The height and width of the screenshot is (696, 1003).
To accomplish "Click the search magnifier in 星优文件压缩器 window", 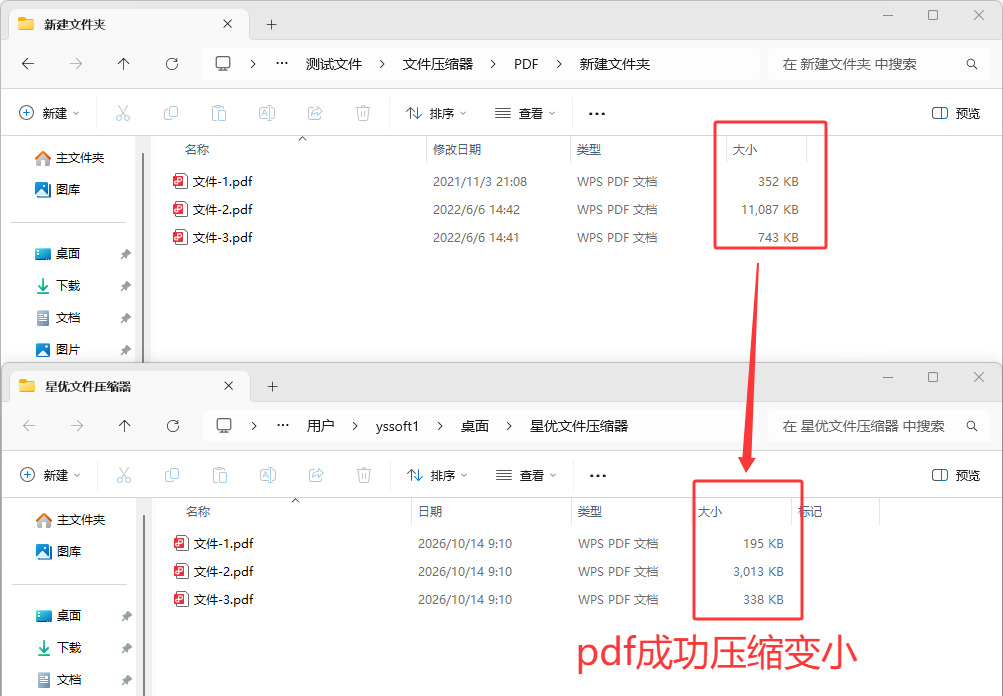I will (972, 426).
